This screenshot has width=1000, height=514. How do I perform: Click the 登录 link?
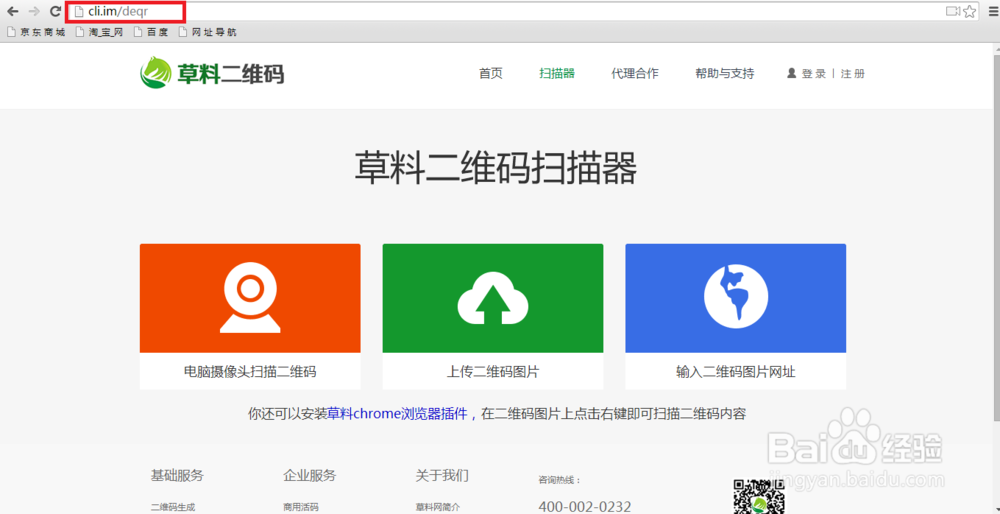tap(814, 74)
